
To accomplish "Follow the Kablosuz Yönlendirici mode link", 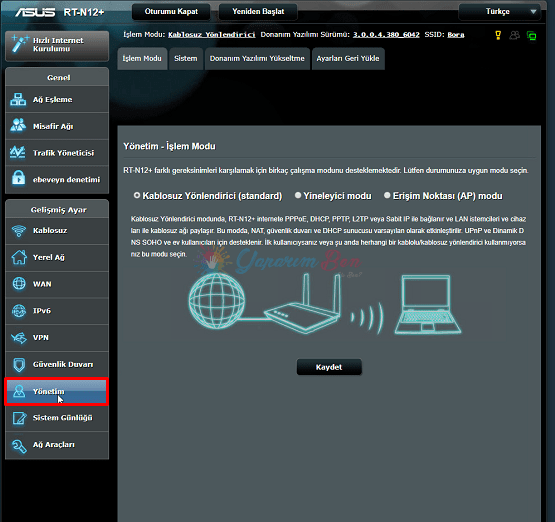I will pyautogui.click(x=212, y=35).
